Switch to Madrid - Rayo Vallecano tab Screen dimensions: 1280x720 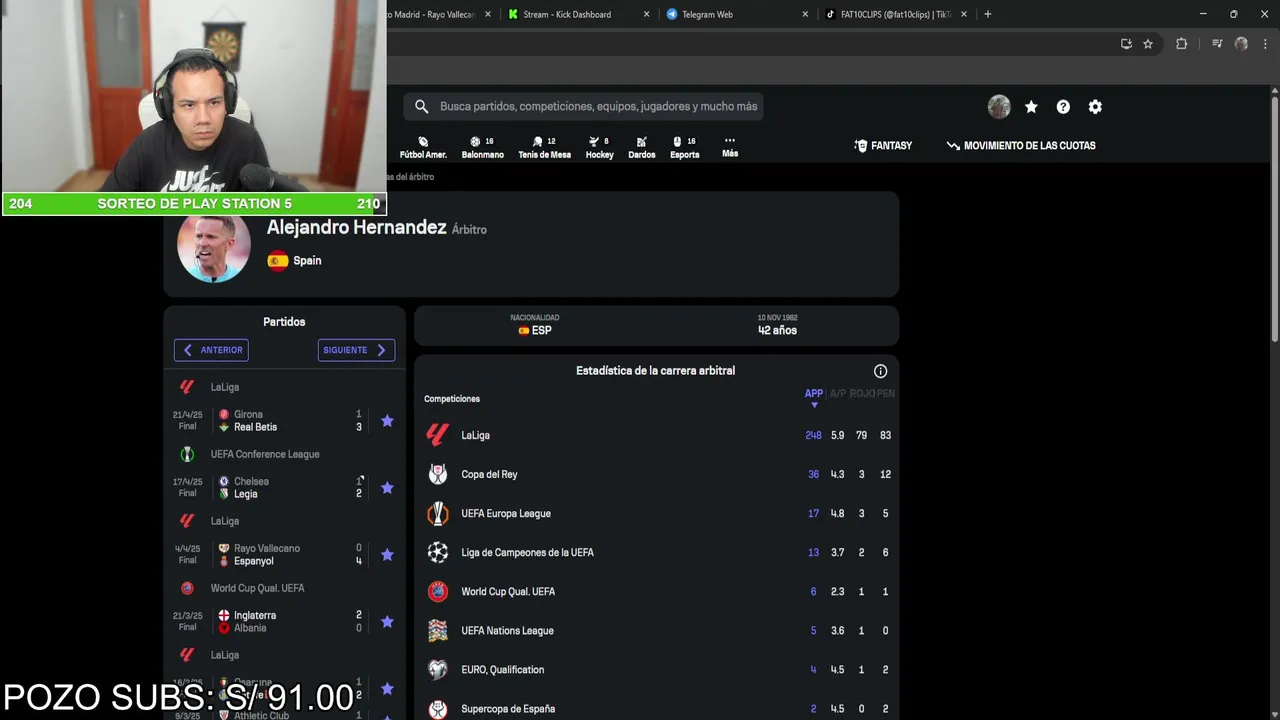(x=431, y=14)
